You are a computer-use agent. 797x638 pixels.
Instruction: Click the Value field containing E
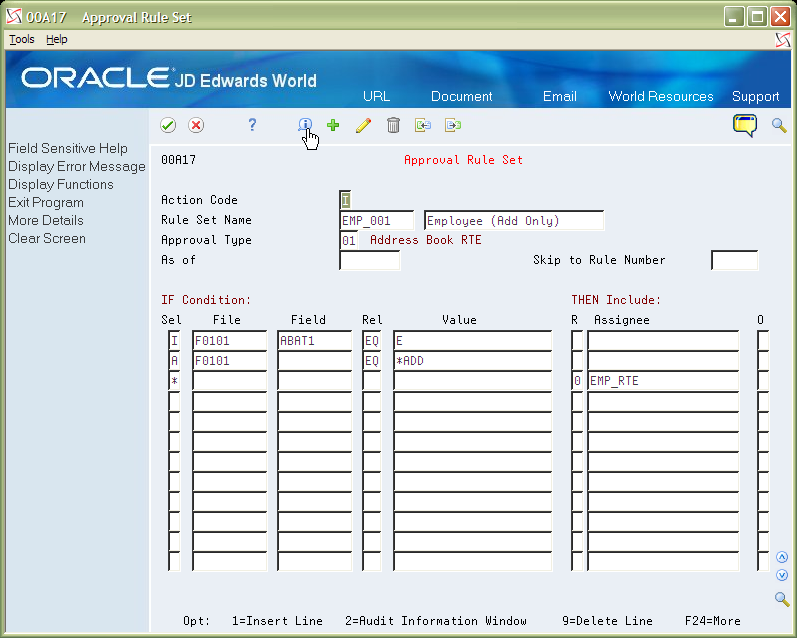(x=473, y=341)
